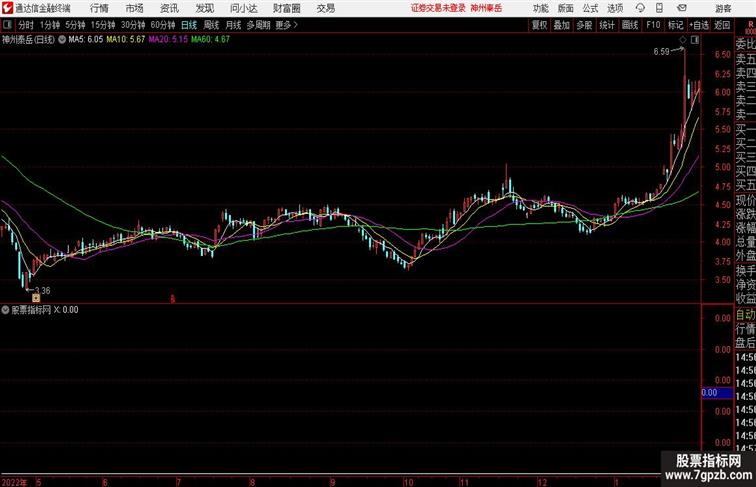Open the 问小达 menu
The height and width of the screenshot is (487, 756).
click(243, 8)
